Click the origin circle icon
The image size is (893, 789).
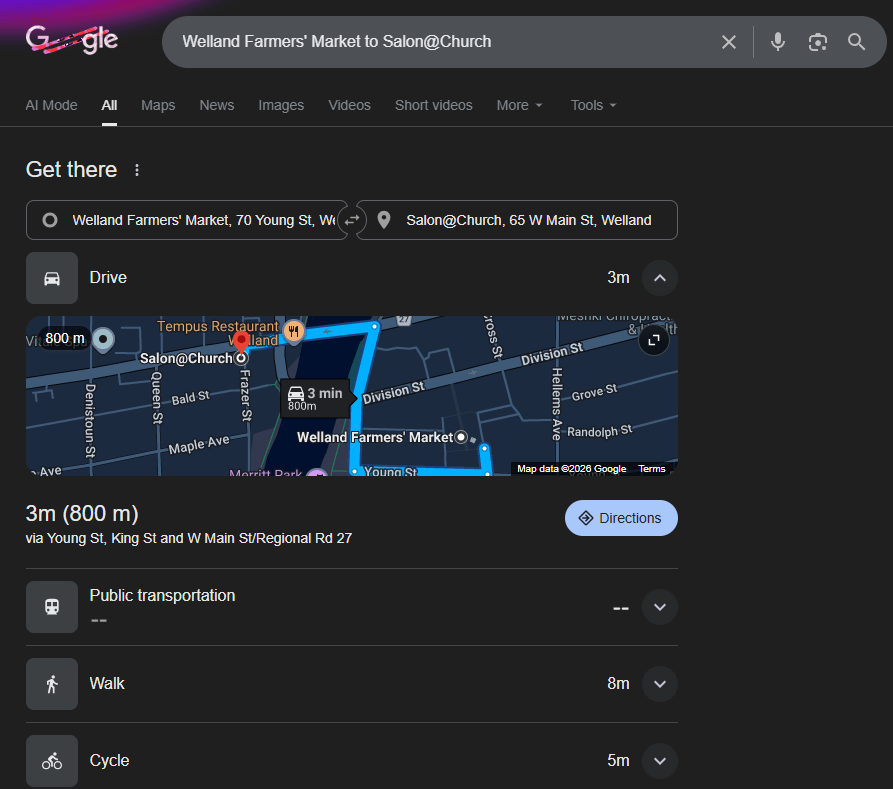click(x=50, y=220)
